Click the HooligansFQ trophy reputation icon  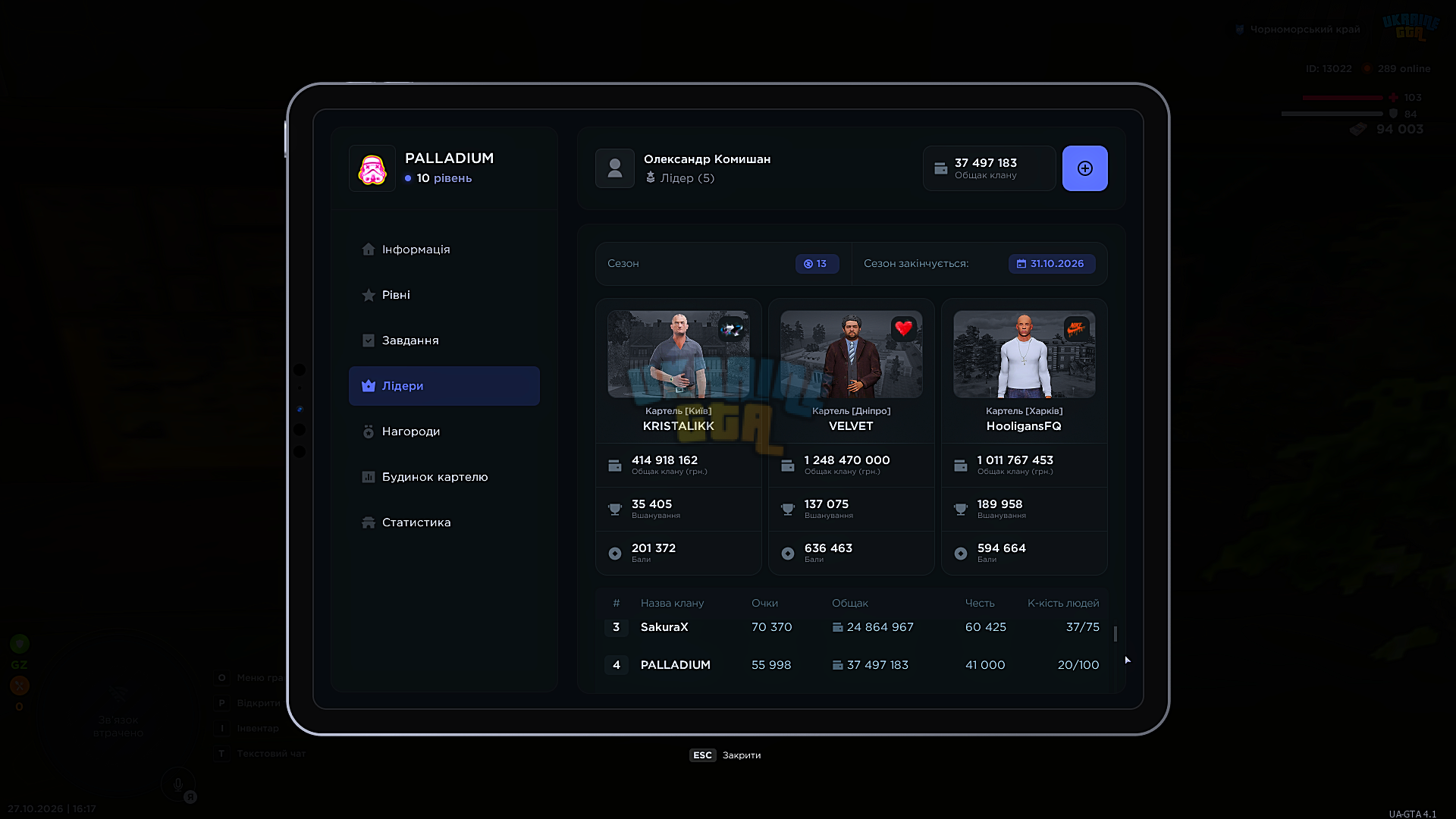click(x=961, y=510)
